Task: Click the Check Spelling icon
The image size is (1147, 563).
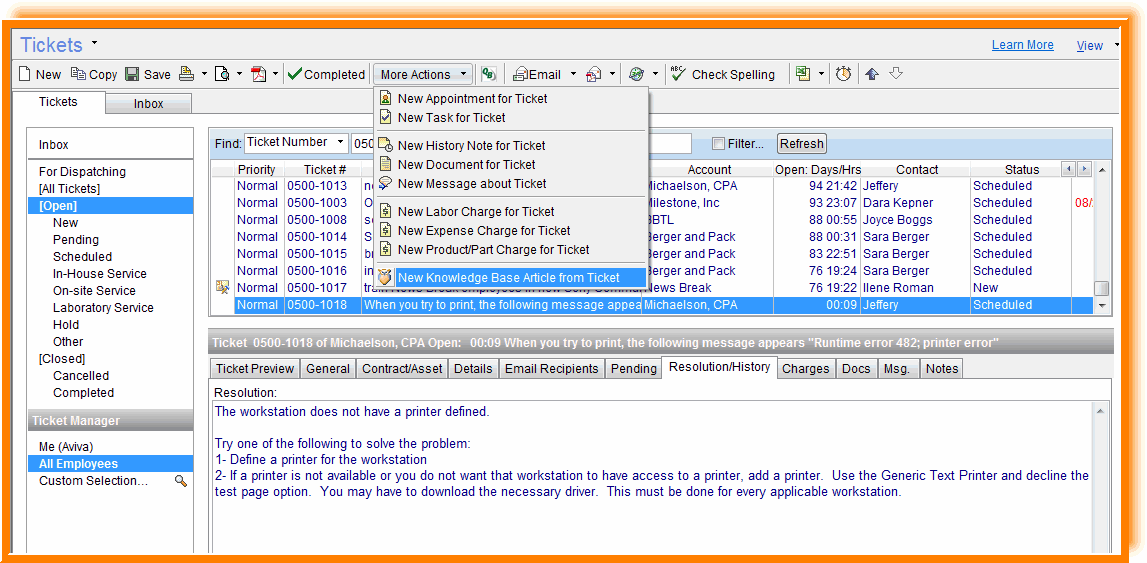Action: [678, 74]
